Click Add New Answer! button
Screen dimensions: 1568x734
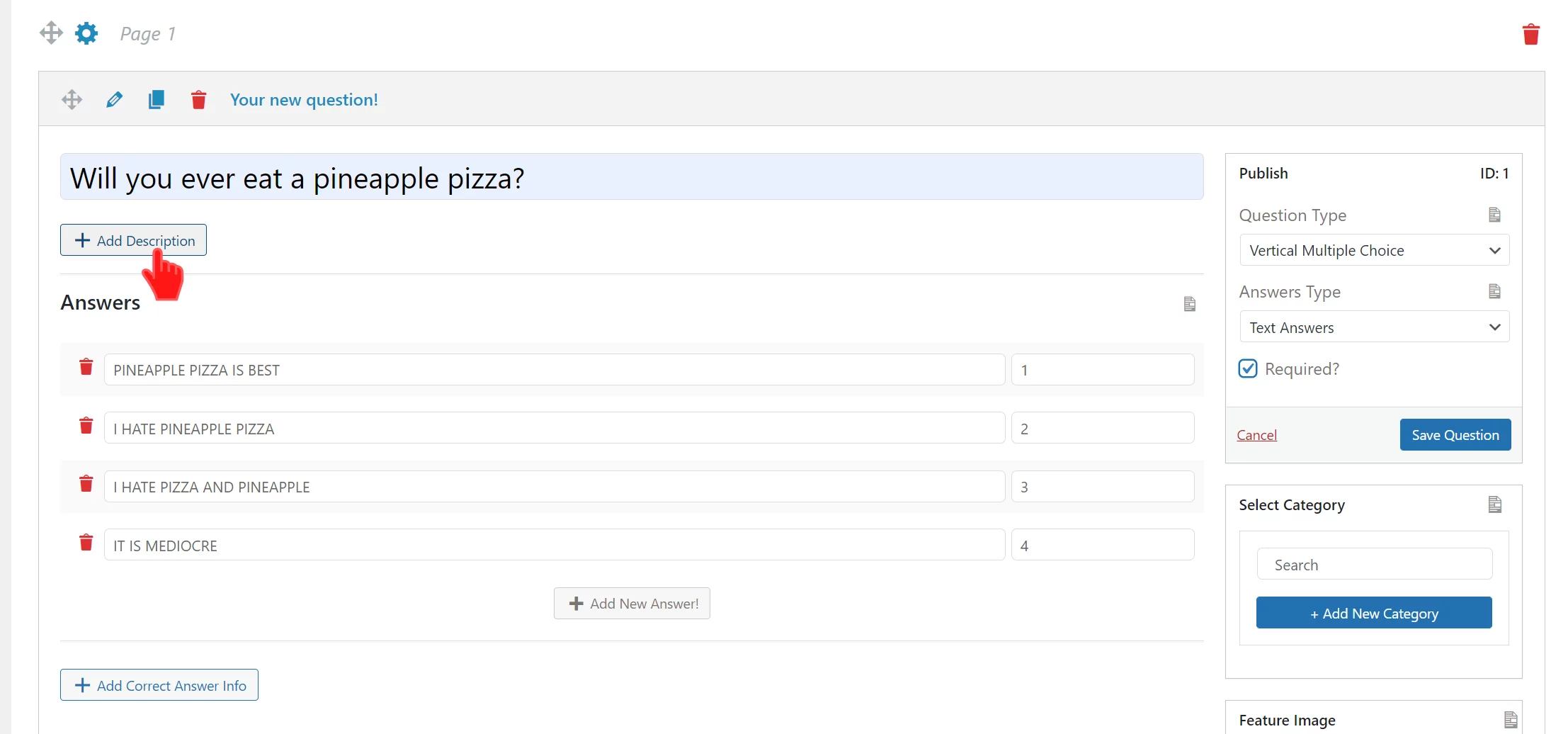click(632, 604)
